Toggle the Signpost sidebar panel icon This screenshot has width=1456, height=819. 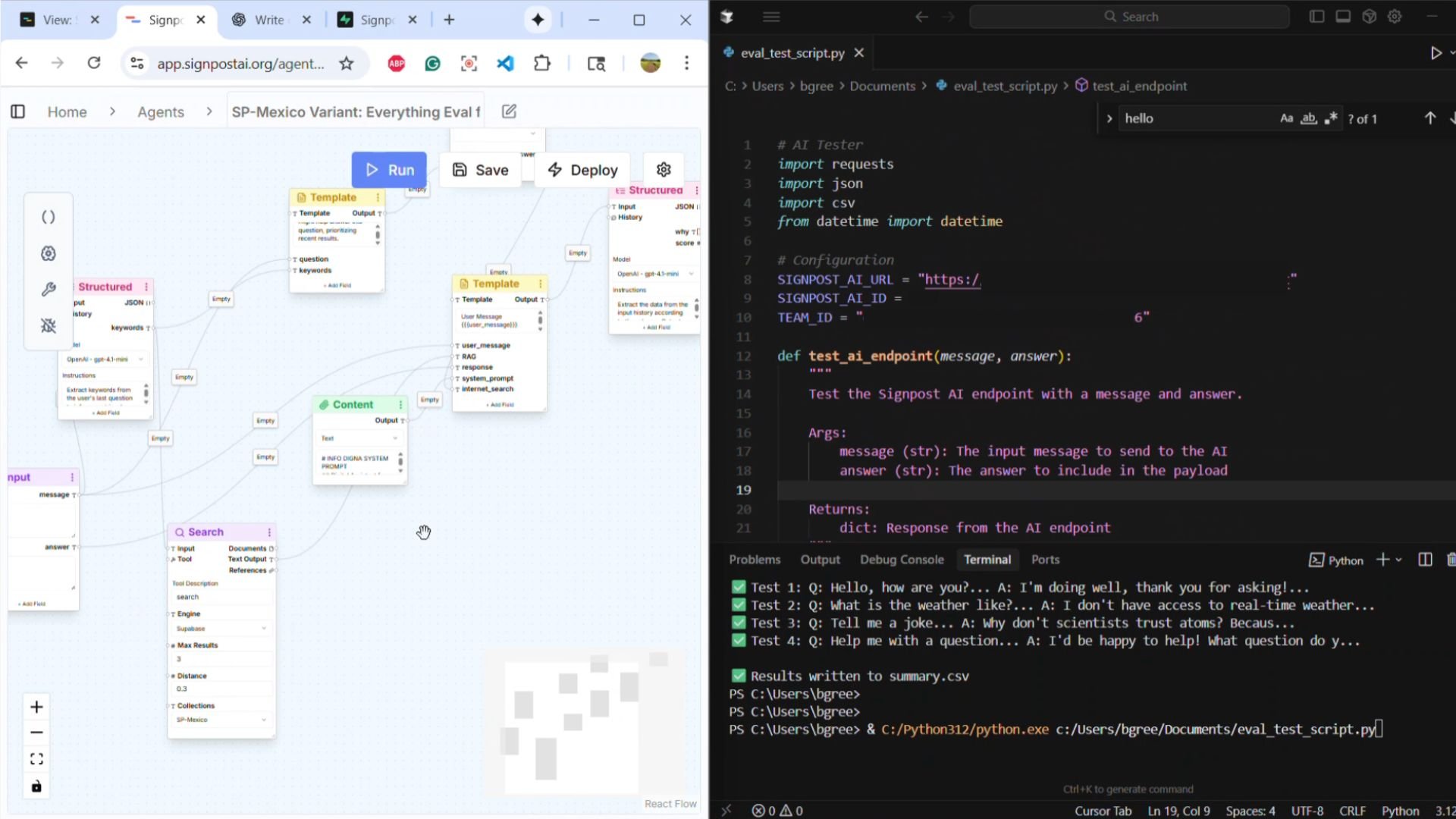tap(18, 111)
